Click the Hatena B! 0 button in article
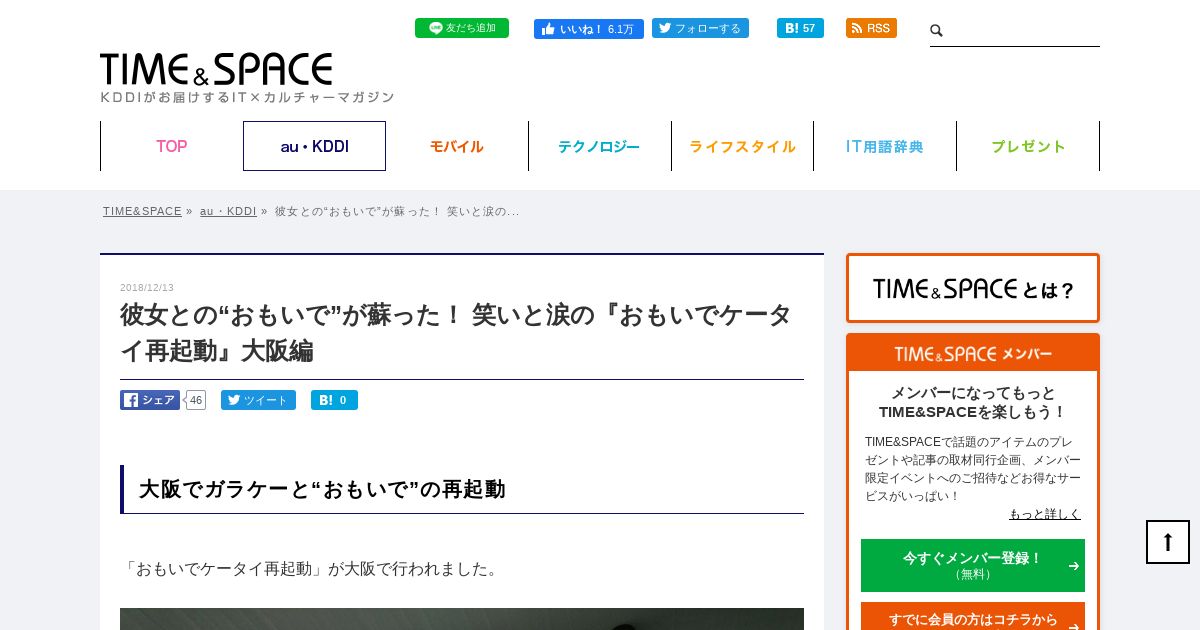Screen dimensions: 1200x630 334,400
